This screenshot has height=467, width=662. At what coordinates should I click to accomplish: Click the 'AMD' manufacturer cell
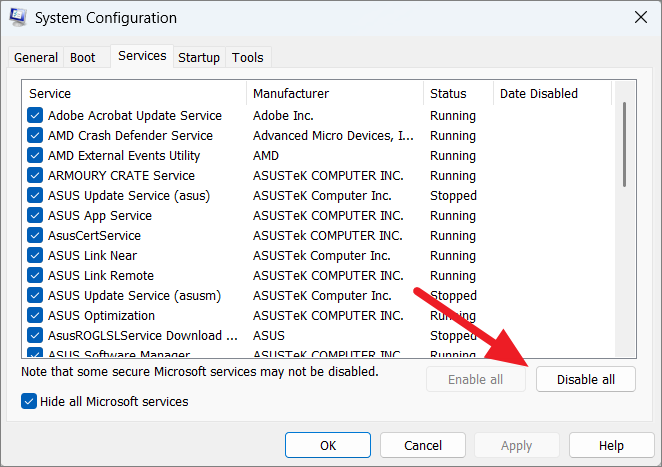tap(266, 155)
